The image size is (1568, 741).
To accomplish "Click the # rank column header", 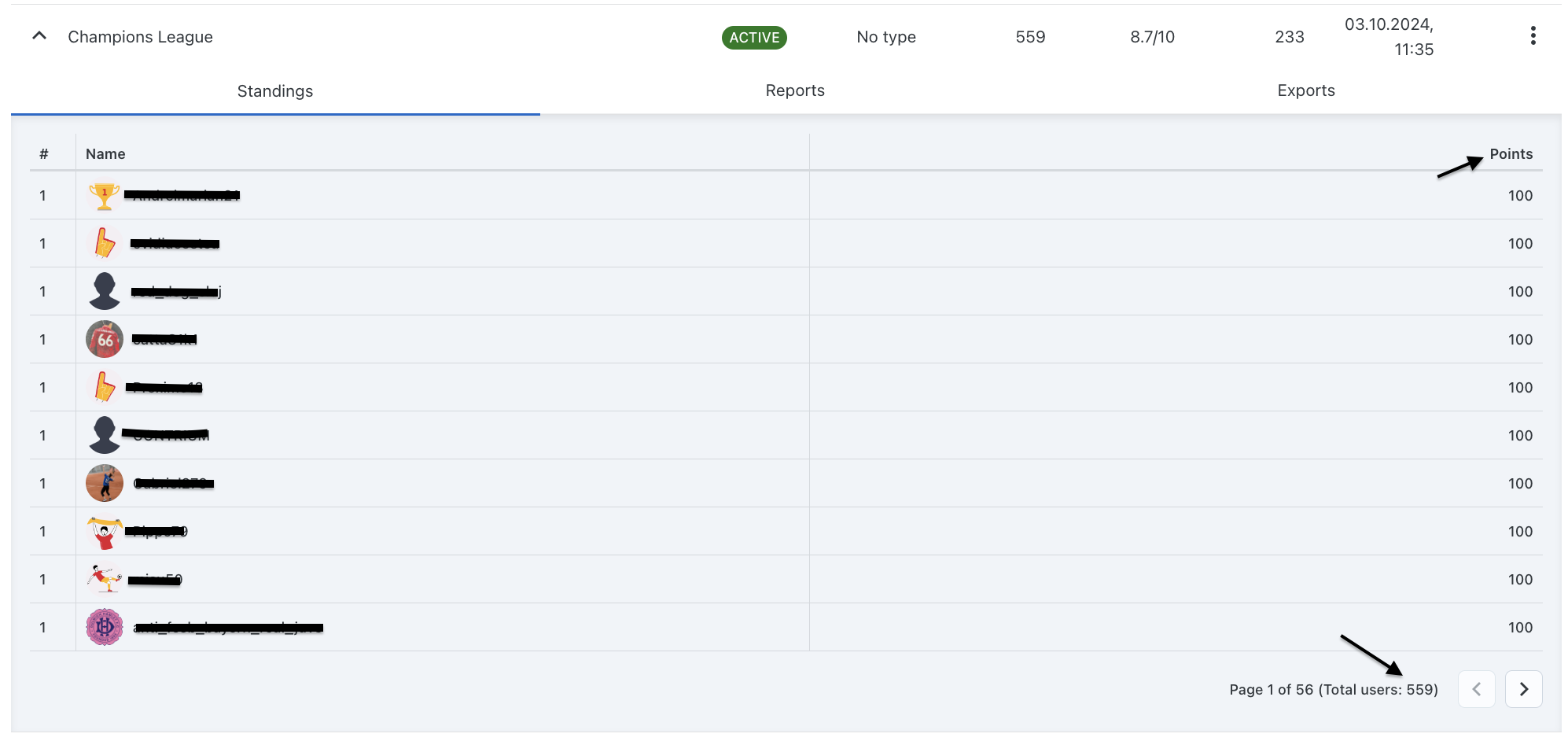I will pyautogui.click(x=44, y=154).
